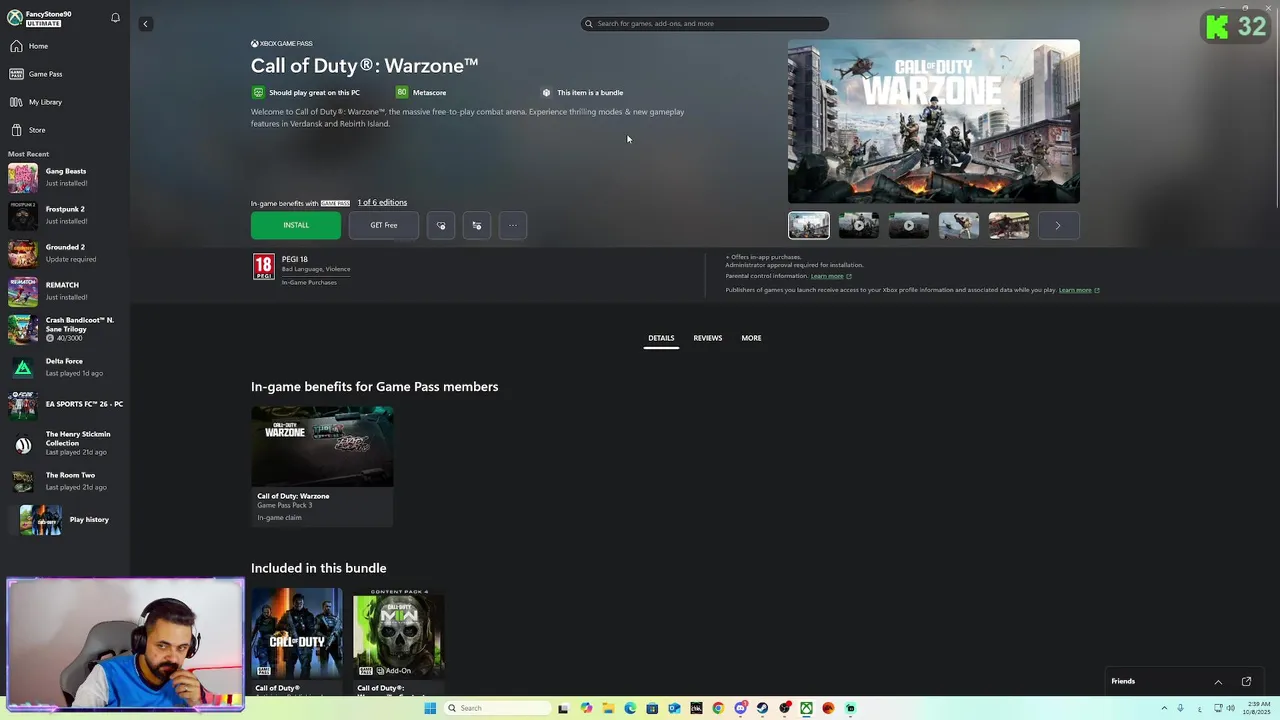Open the Friends panel label
The image size is (1280, 720).
click(x=1123, y=681)
